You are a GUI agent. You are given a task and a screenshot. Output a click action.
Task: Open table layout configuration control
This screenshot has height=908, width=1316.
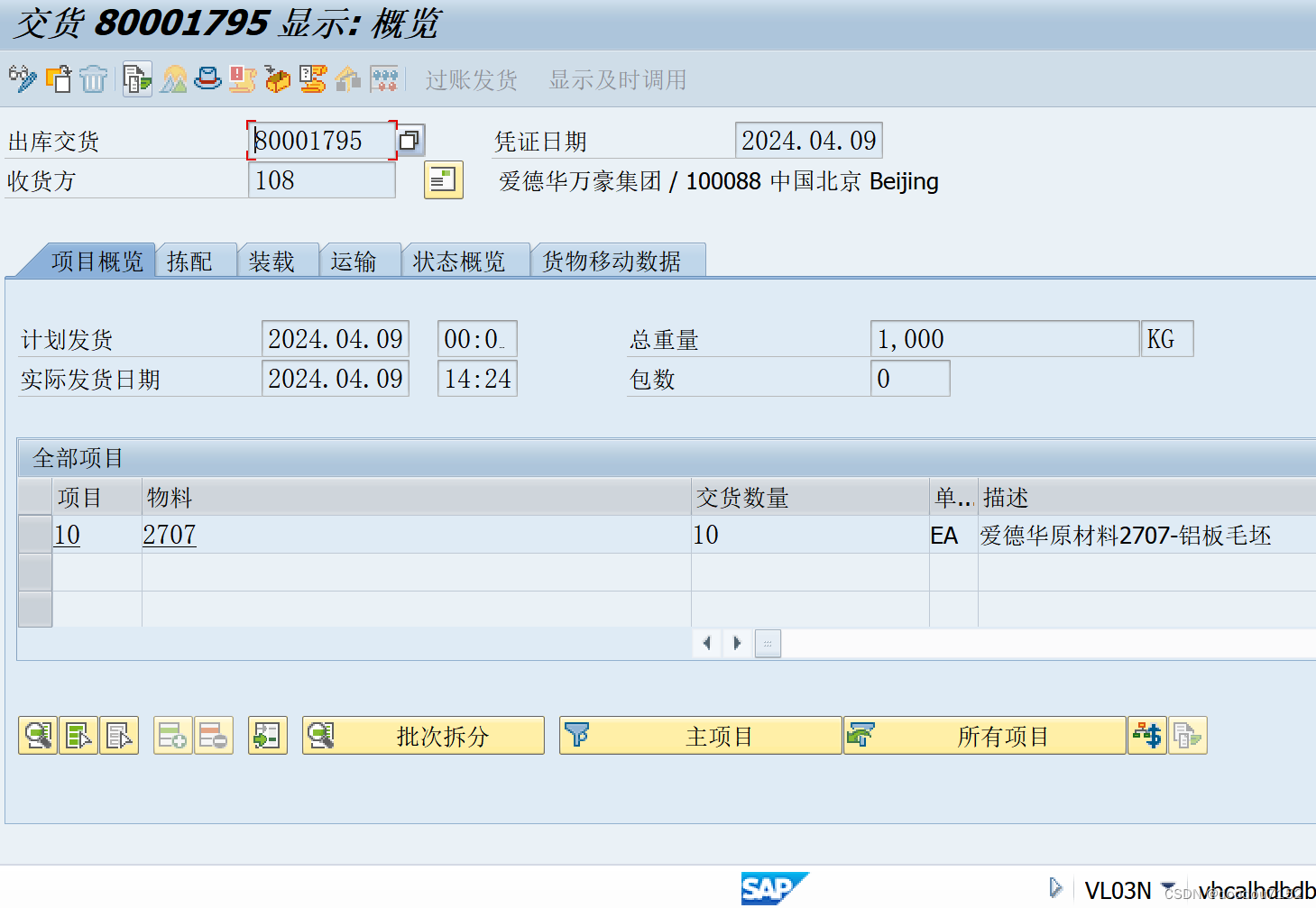[768, 643]
